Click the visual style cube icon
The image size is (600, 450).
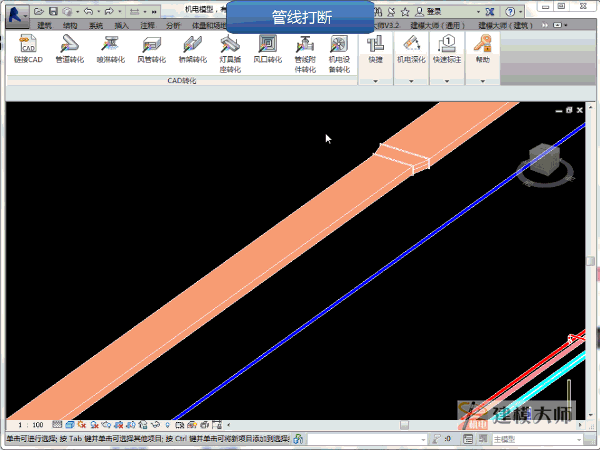(69, 424)
